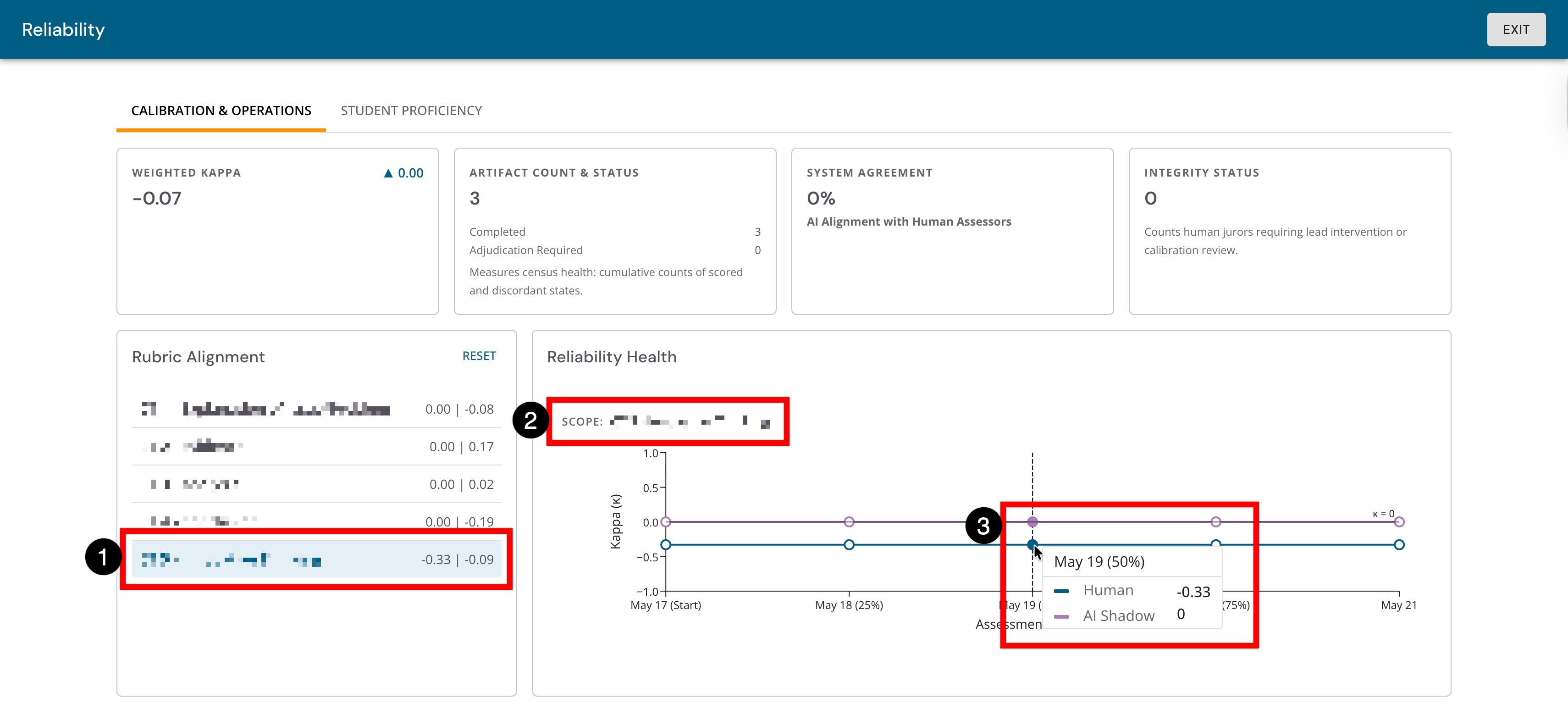
Task: Select rubric row with 0.00 | -0.19
Action: click(x=316, y=521)
